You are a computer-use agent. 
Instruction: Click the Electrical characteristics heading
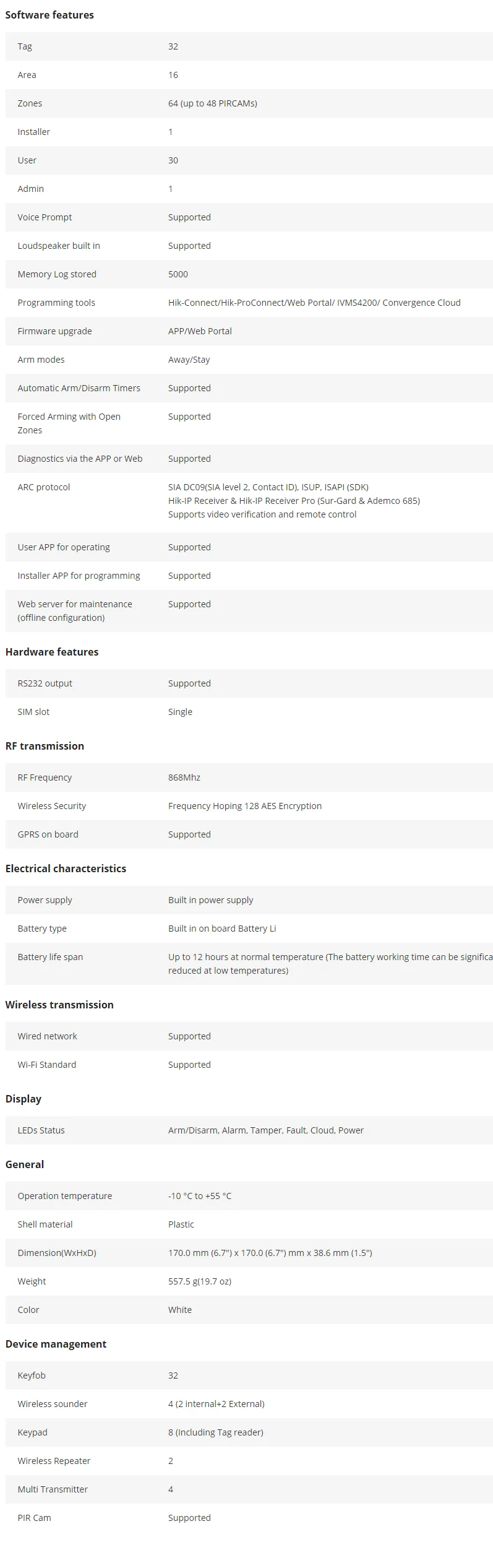point(66,868)
